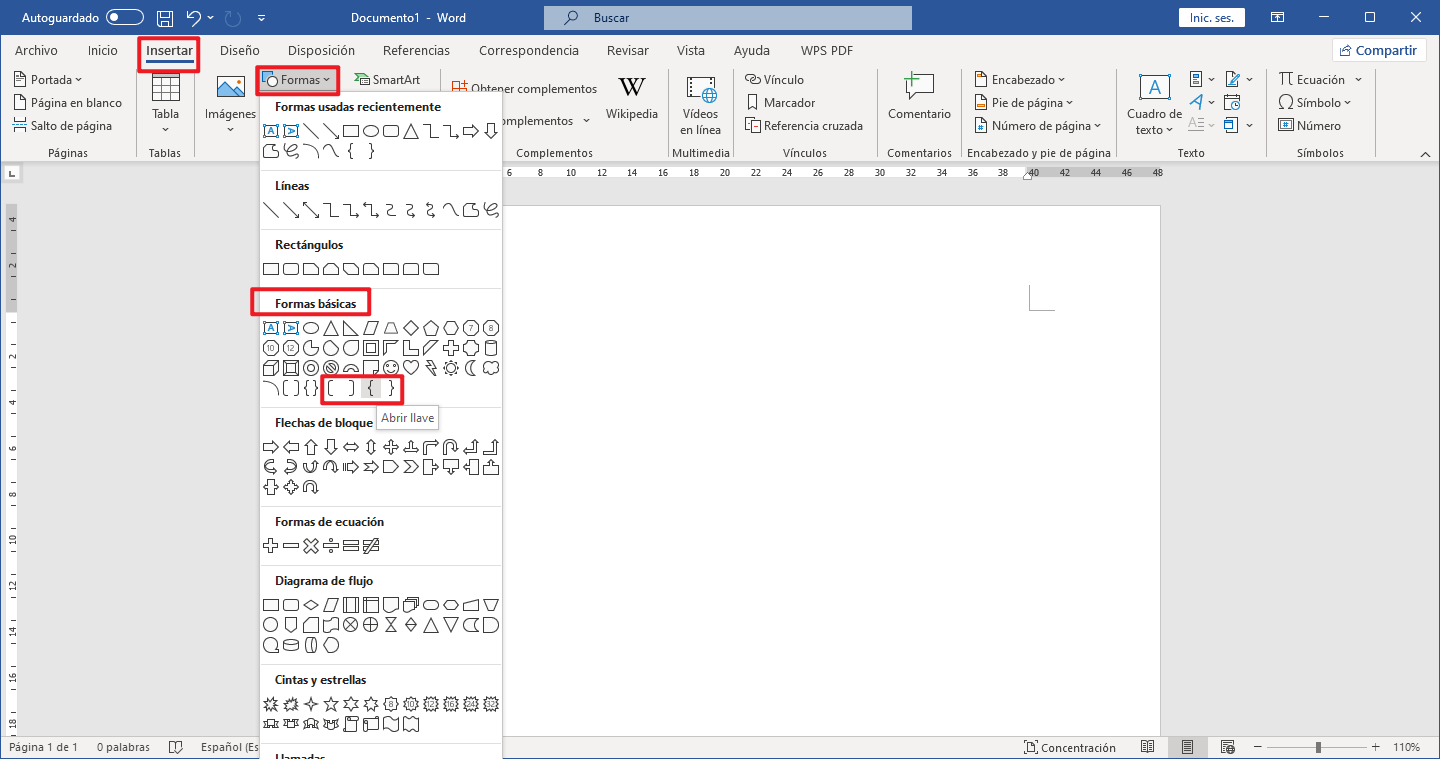The image size is (1440, 759).
Task: Insert the lightning bolt shape
Action: (431, 368)
